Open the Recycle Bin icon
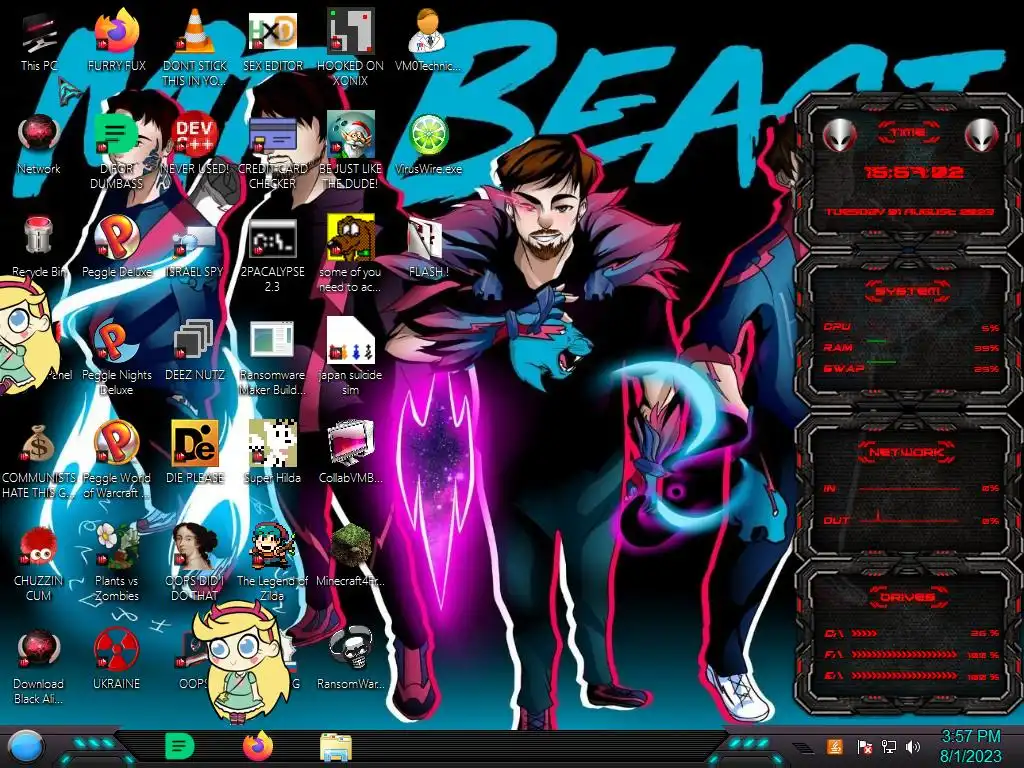The height and width of the screenshot is (768, 1024). [39, 247]
